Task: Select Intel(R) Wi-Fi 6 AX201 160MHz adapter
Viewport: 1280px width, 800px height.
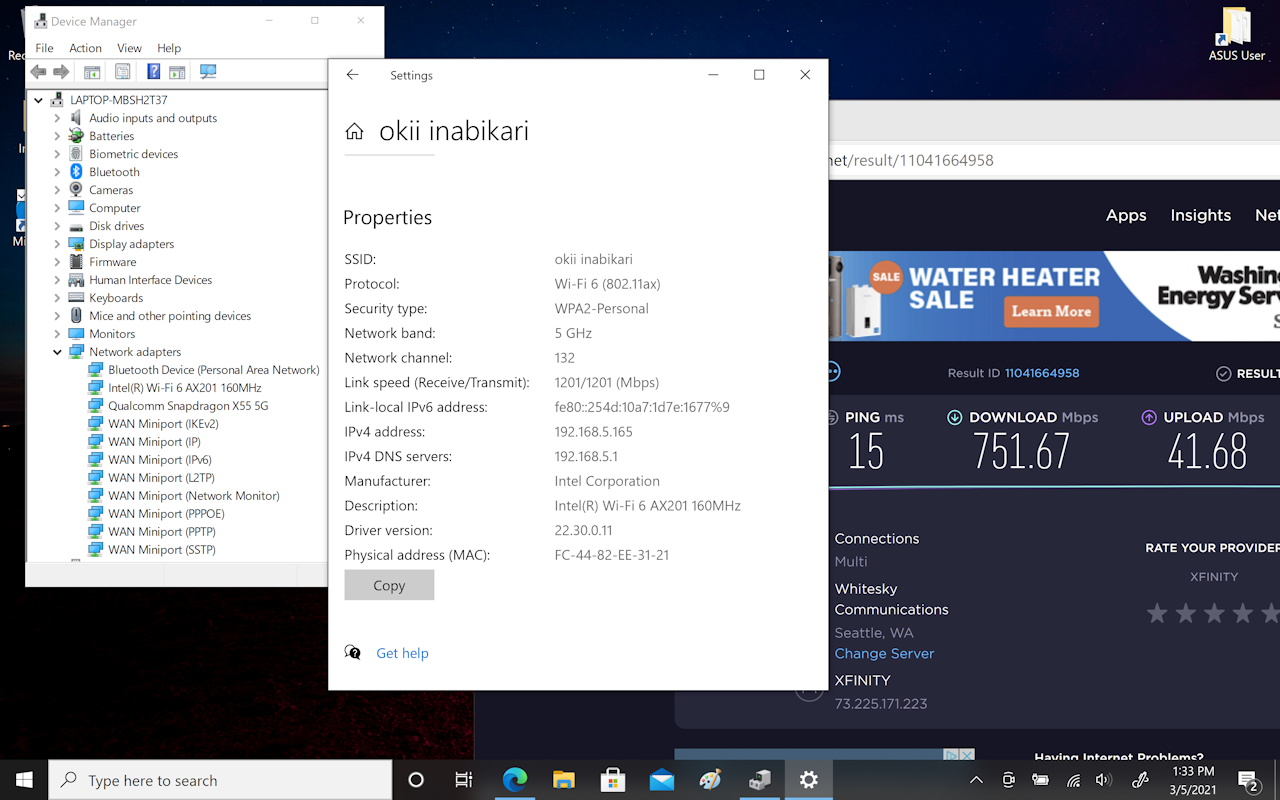Action: coord(185,388)
